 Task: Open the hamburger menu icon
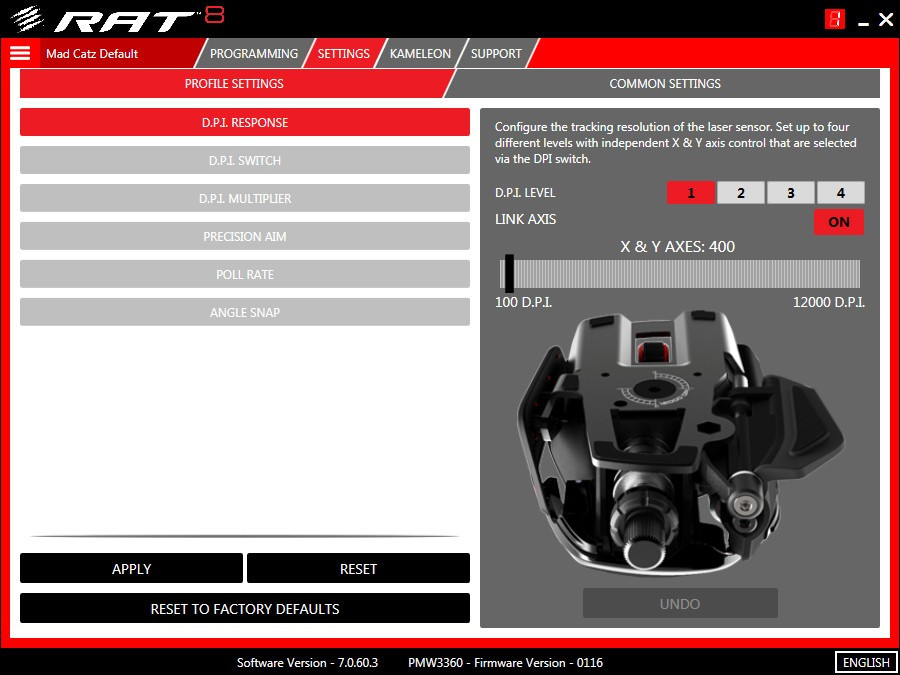click(x=20, y=53)
